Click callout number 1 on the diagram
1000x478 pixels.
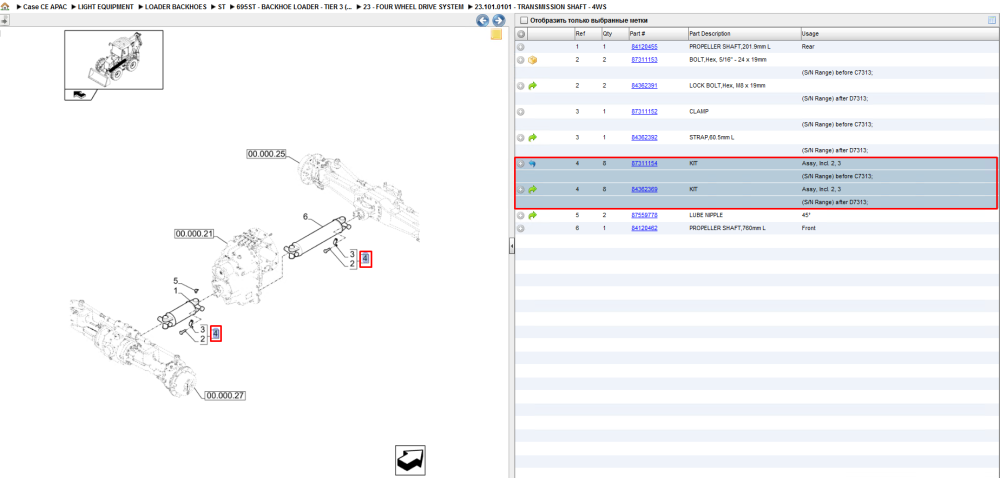(176, 291)
